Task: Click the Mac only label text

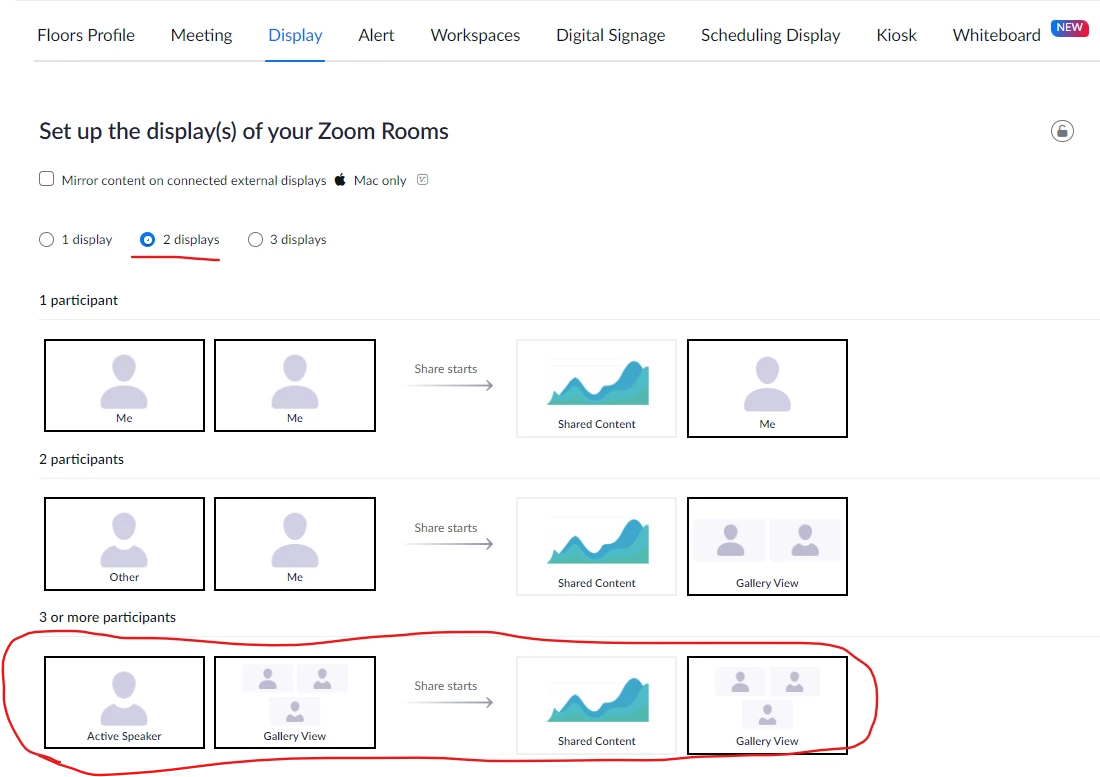Action: [380, 180]
